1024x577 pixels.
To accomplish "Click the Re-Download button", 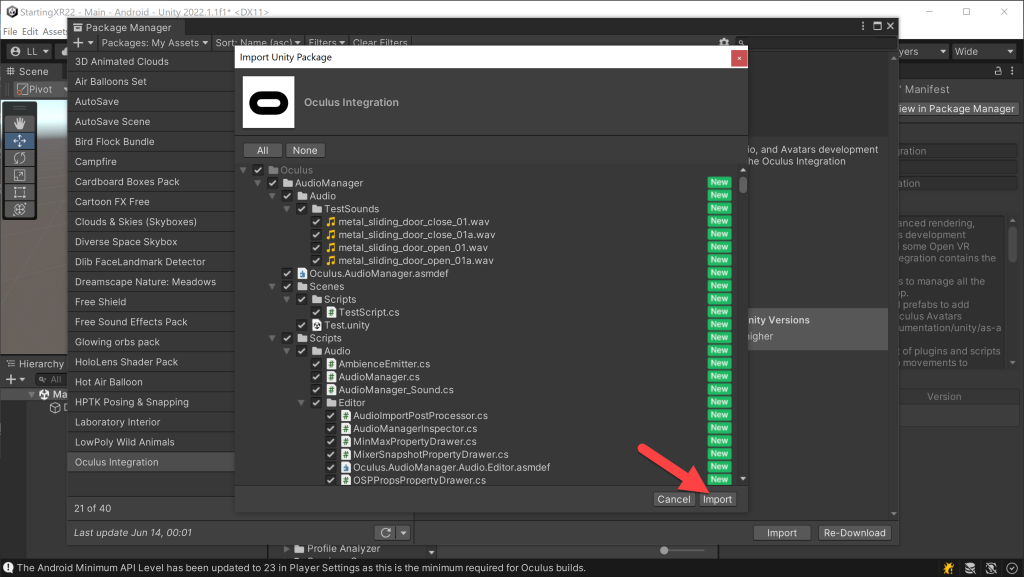I will 854,533.
